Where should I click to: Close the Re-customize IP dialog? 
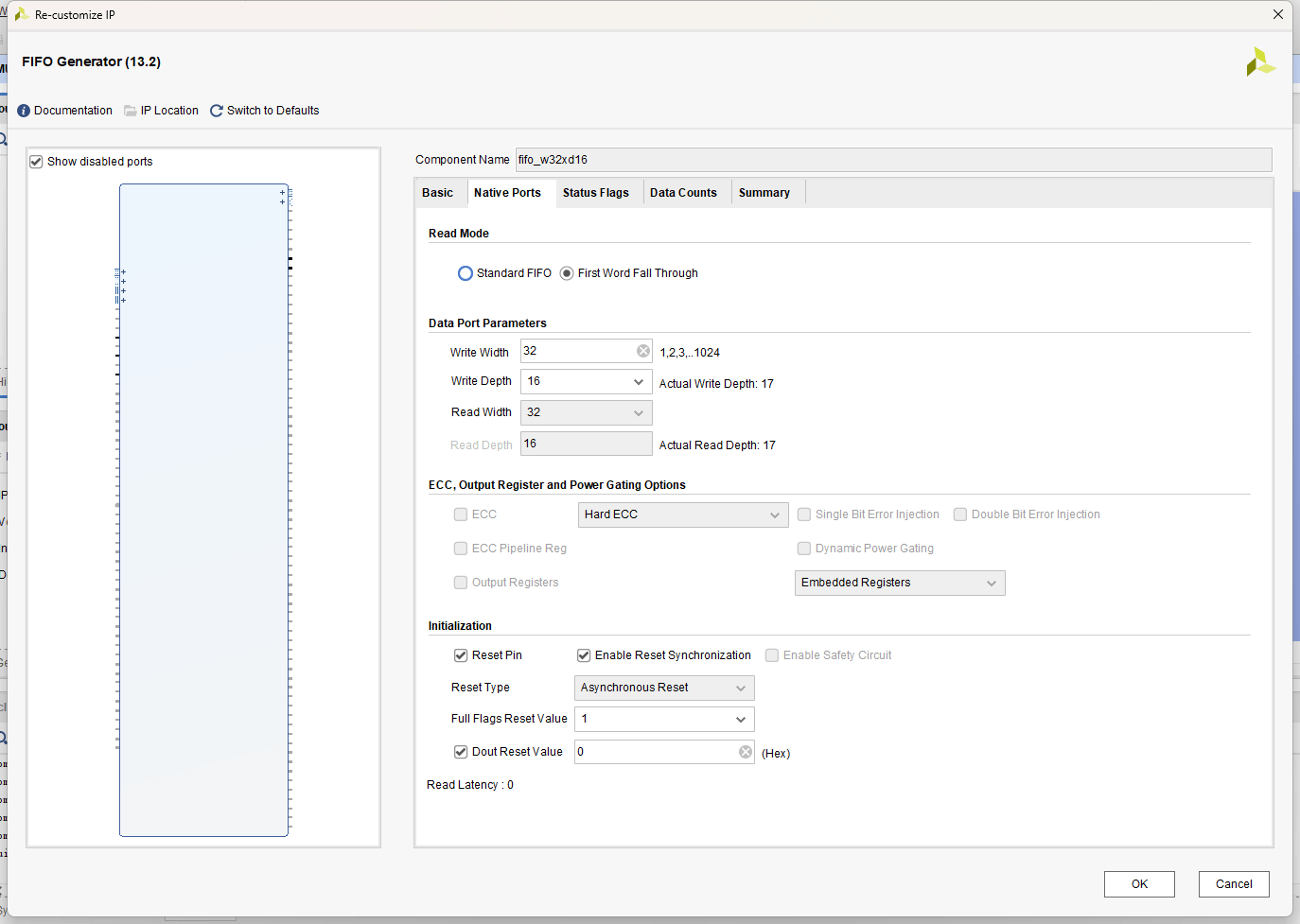click(1277, 14)
